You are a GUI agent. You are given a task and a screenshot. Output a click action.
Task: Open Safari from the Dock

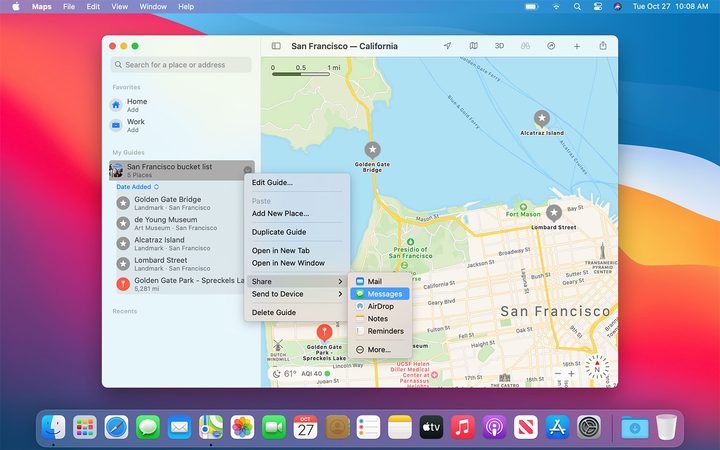(x=116, y=427)
